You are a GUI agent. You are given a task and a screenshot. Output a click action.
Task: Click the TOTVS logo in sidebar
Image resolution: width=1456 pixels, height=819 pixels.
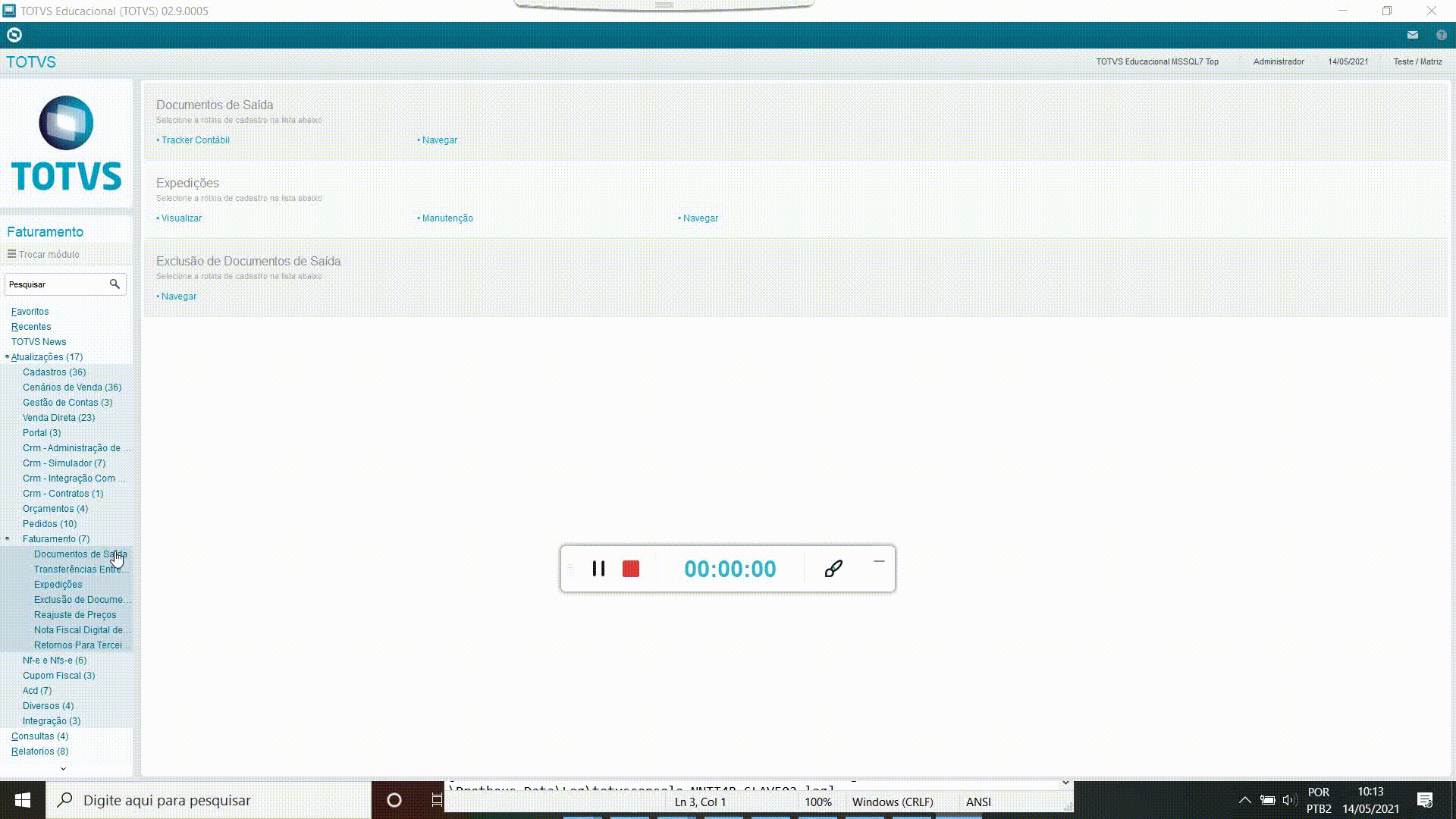coord(67,143)
